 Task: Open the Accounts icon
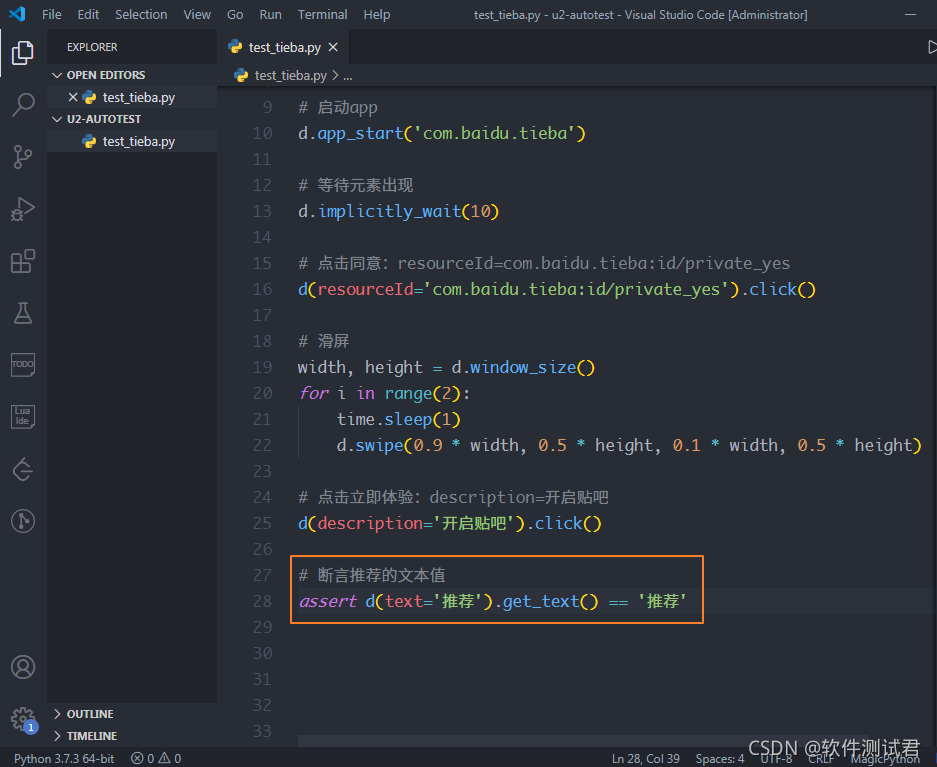23,667
